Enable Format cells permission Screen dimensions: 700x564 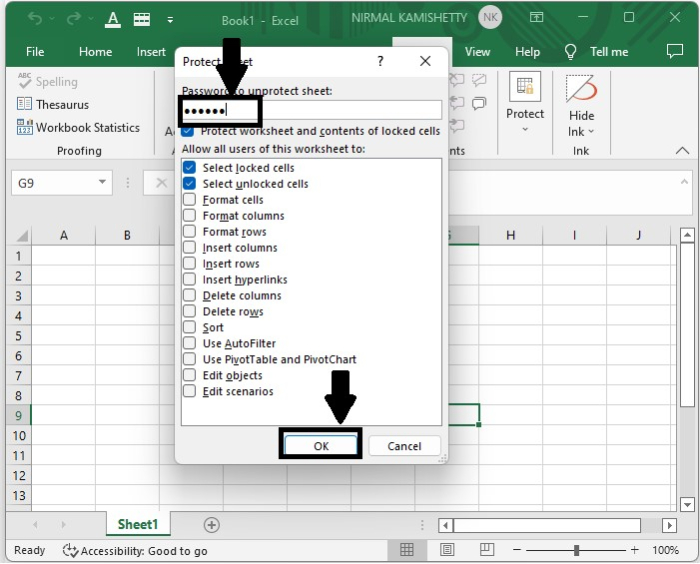tap(189, 200)
